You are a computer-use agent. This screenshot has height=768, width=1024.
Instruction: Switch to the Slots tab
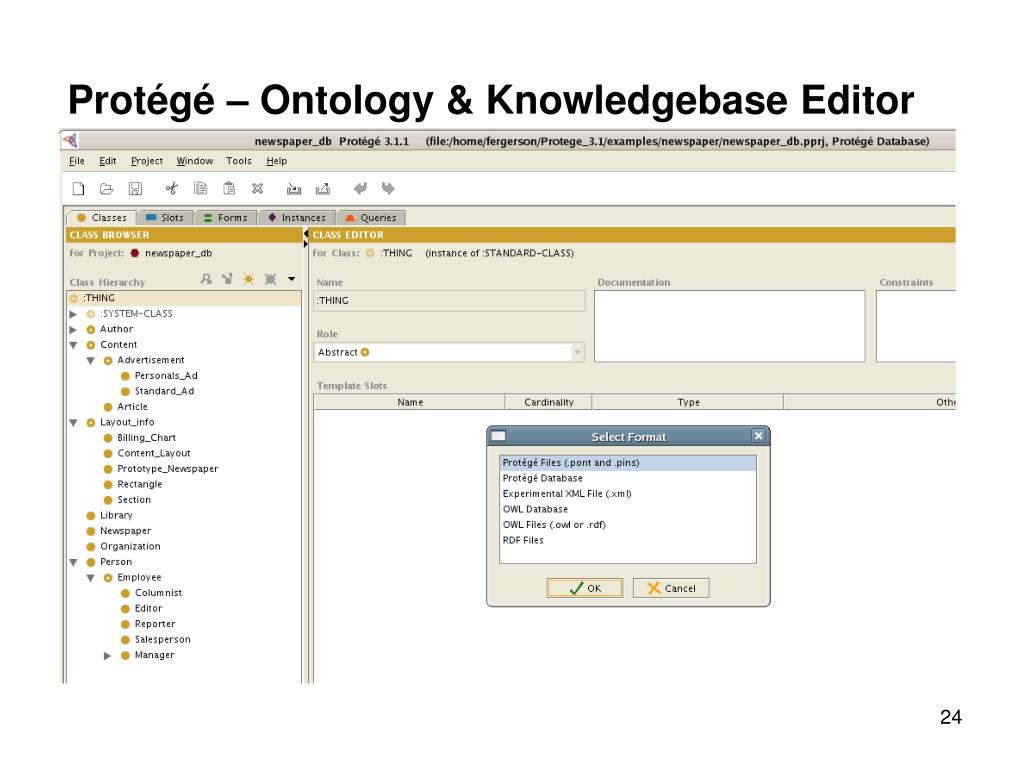(x=165, y=217)
